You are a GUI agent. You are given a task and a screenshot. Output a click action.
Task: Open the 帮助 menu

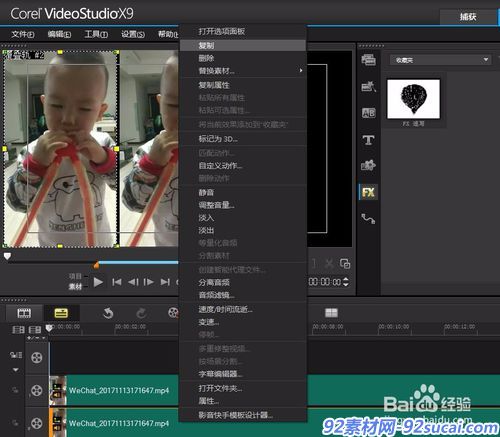[168, 34]
